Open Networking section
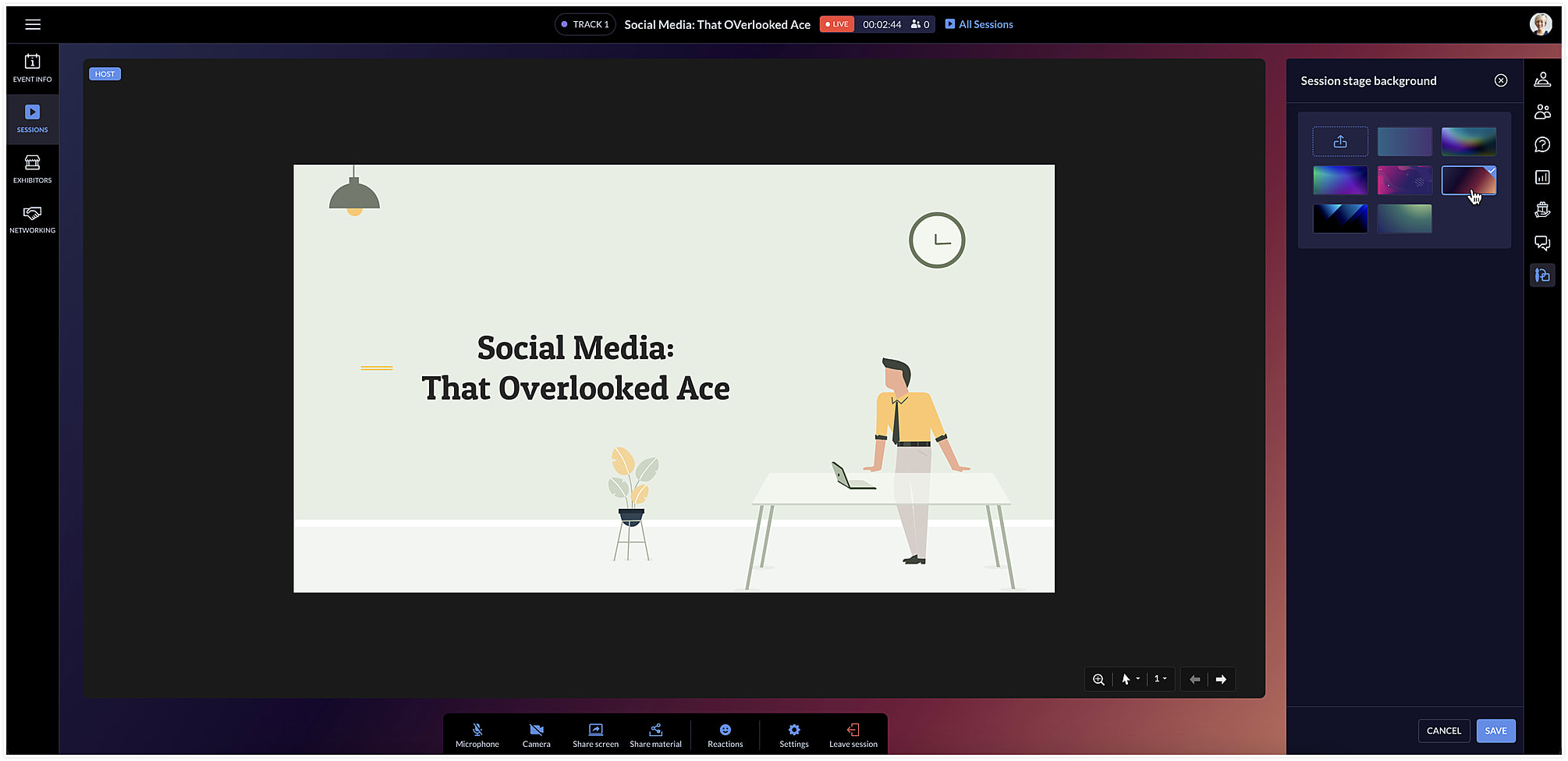This screenshot has width=1568, height=761. (x=33, y=219)
